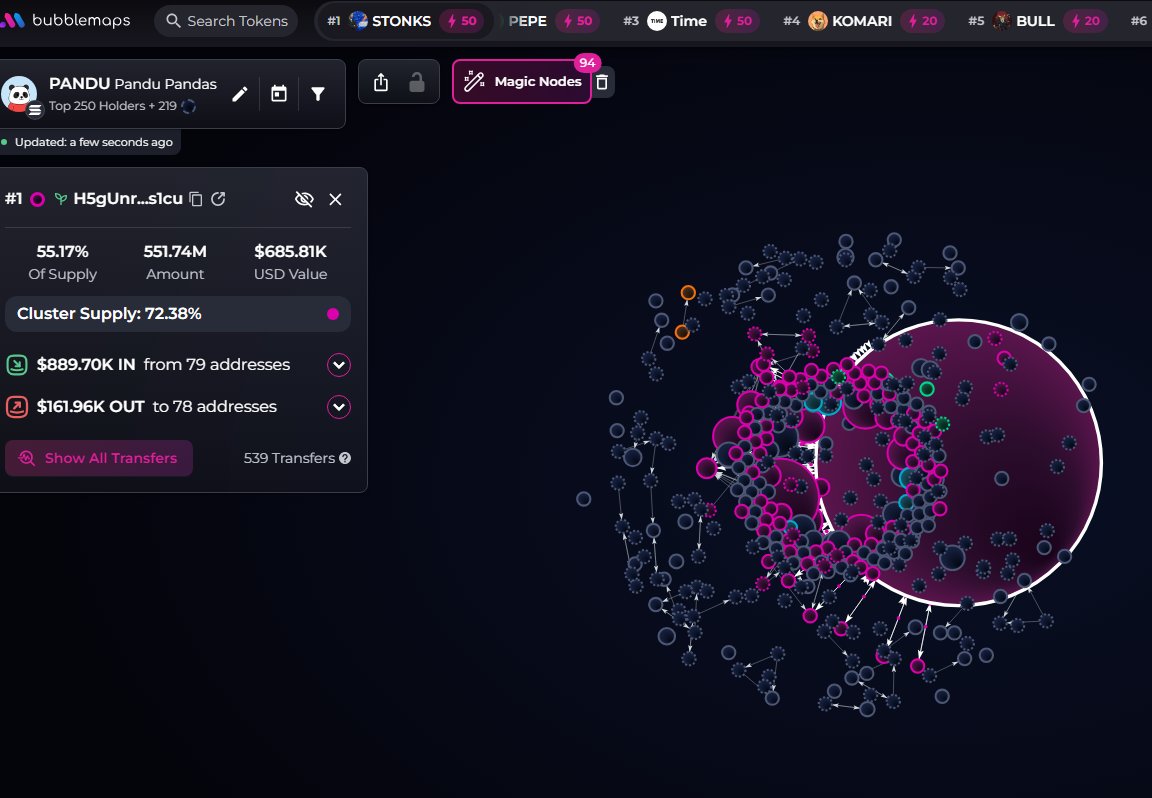Click the PANDU Pandu Pandas title
Image resolution: width=1152 pixels, height=798 pixels.
click(133, 84)
